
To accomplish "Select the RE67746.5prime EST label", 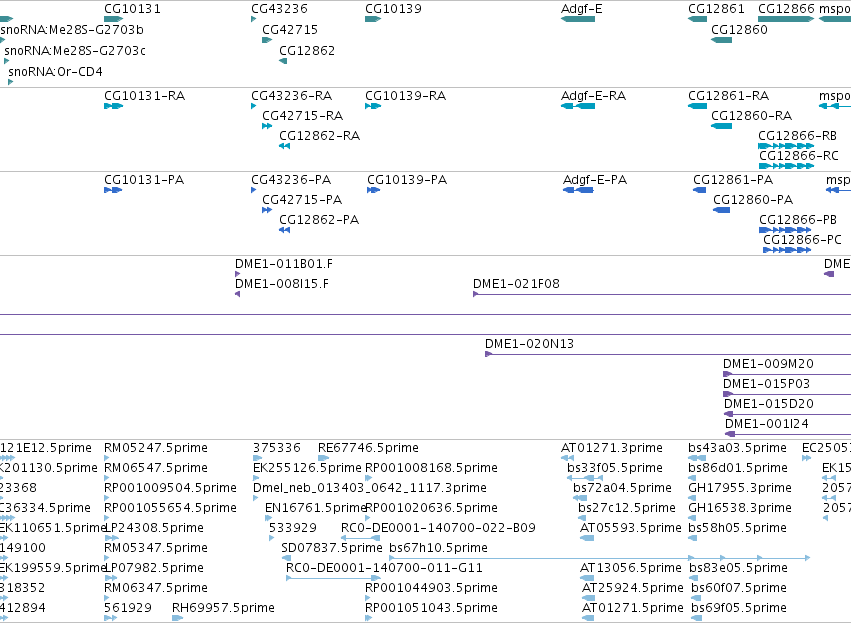I will pyautogui.click(x=368, y=448).
